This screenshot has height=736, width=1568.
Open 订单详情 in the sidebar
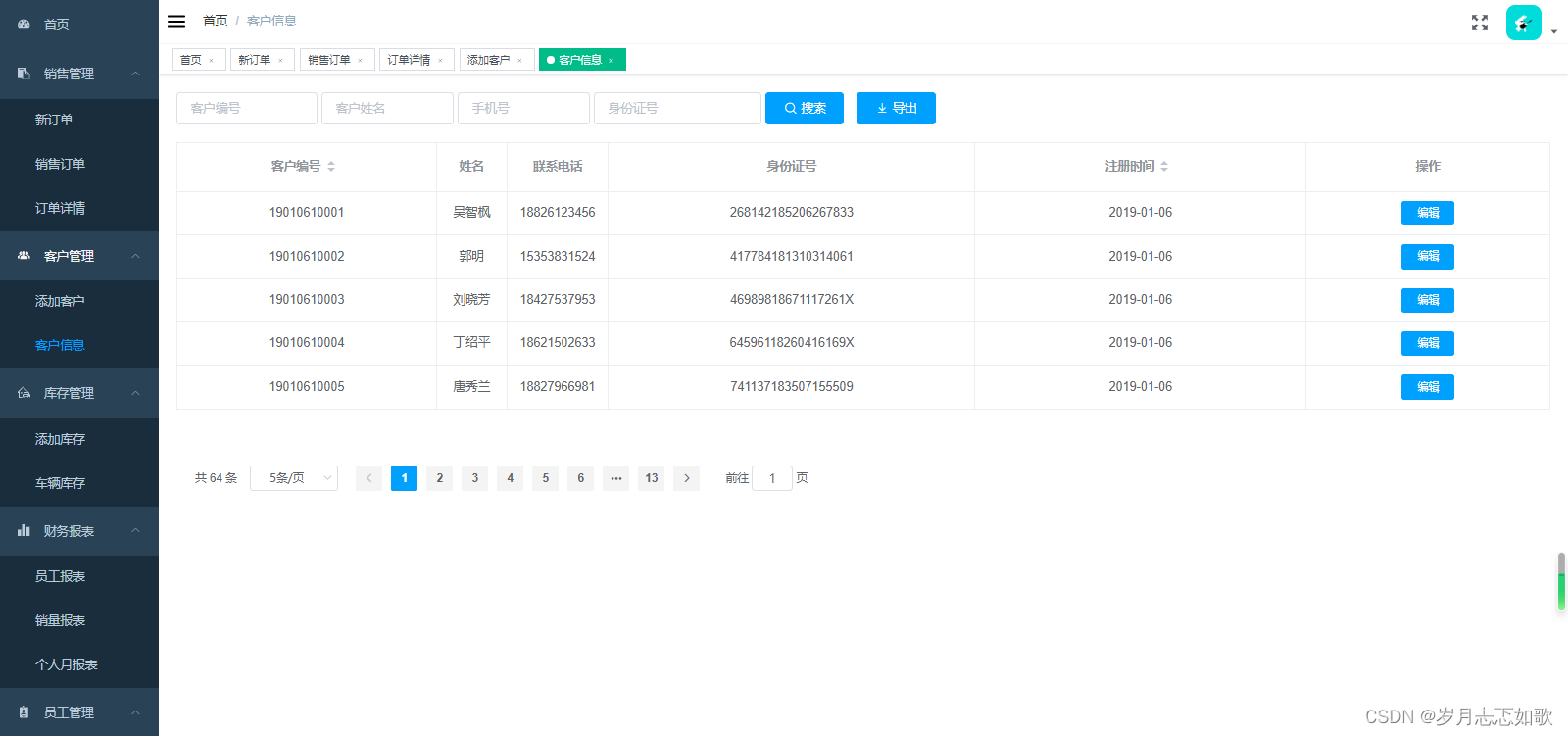79,208
